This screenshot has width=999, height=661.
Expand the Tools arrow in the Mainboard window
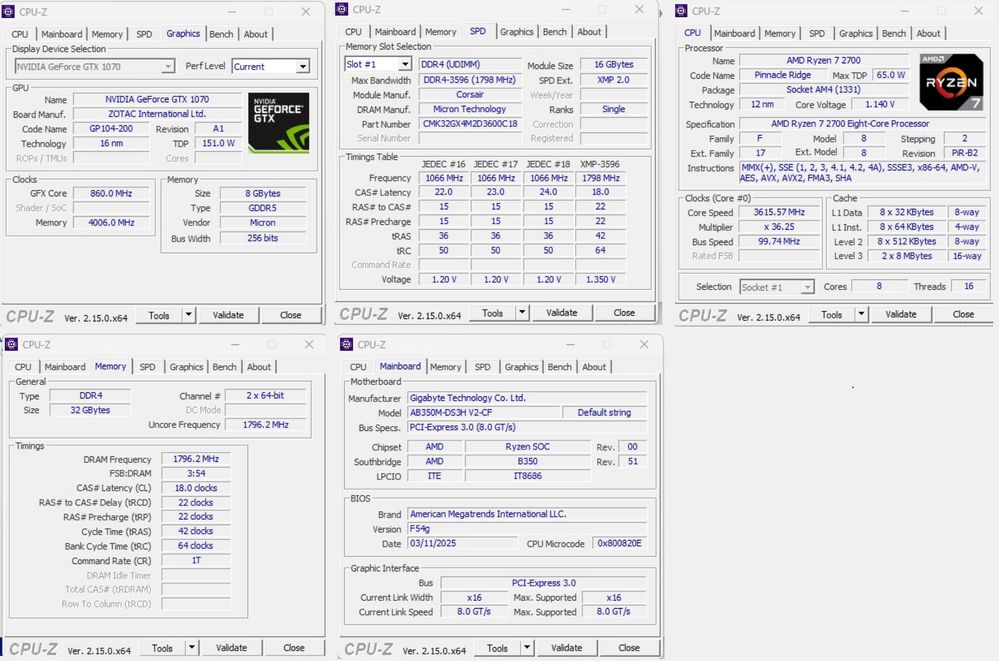pyautogui.click(x=526, y=648)
